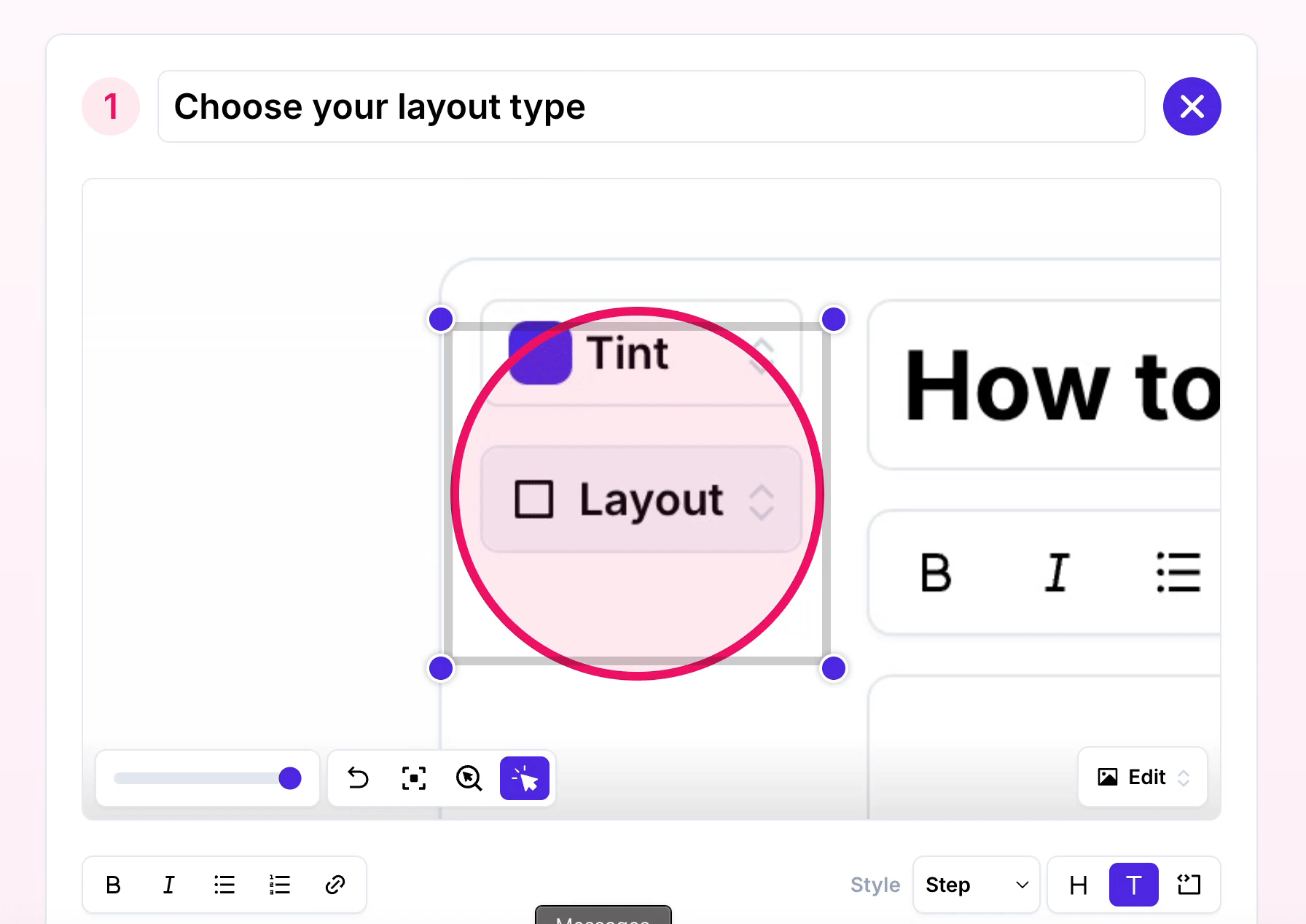Adjust the zoom slider handle

(290, 778)
